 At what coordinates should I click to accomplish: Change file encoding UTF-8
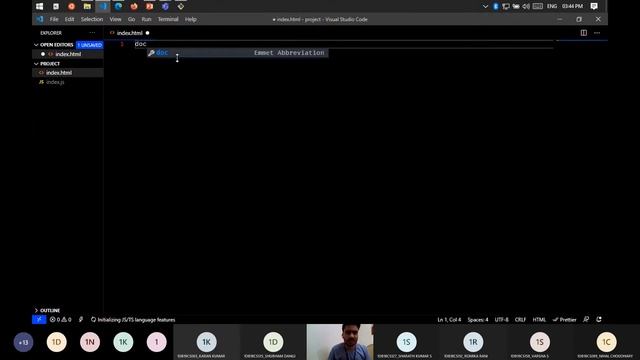click(x=502, y=320)
